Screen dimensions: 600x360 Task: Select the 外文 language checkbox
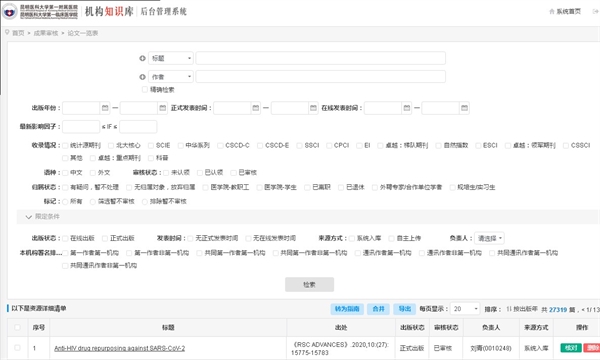click(93, 173)
